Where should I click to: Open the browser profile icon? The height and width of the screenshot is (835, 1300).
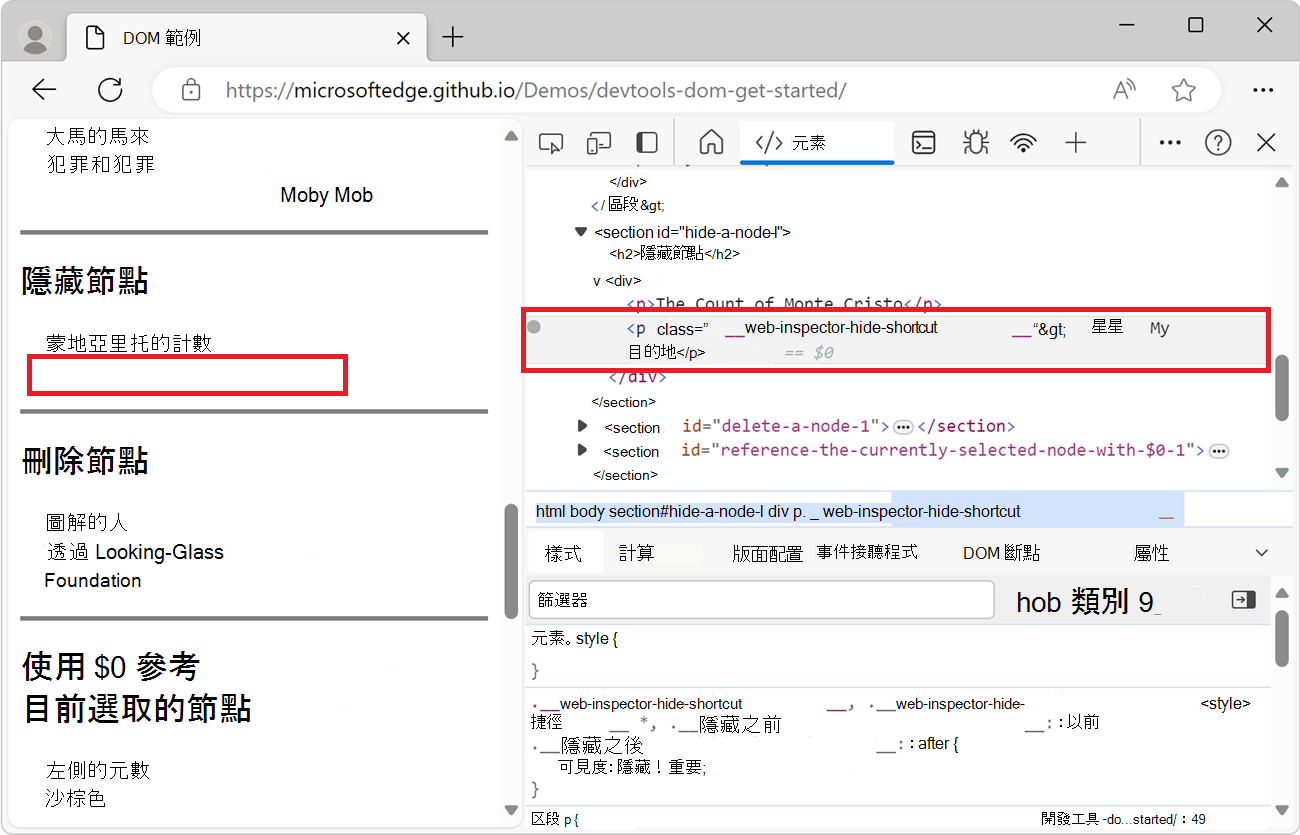click(x=36, y=38)
